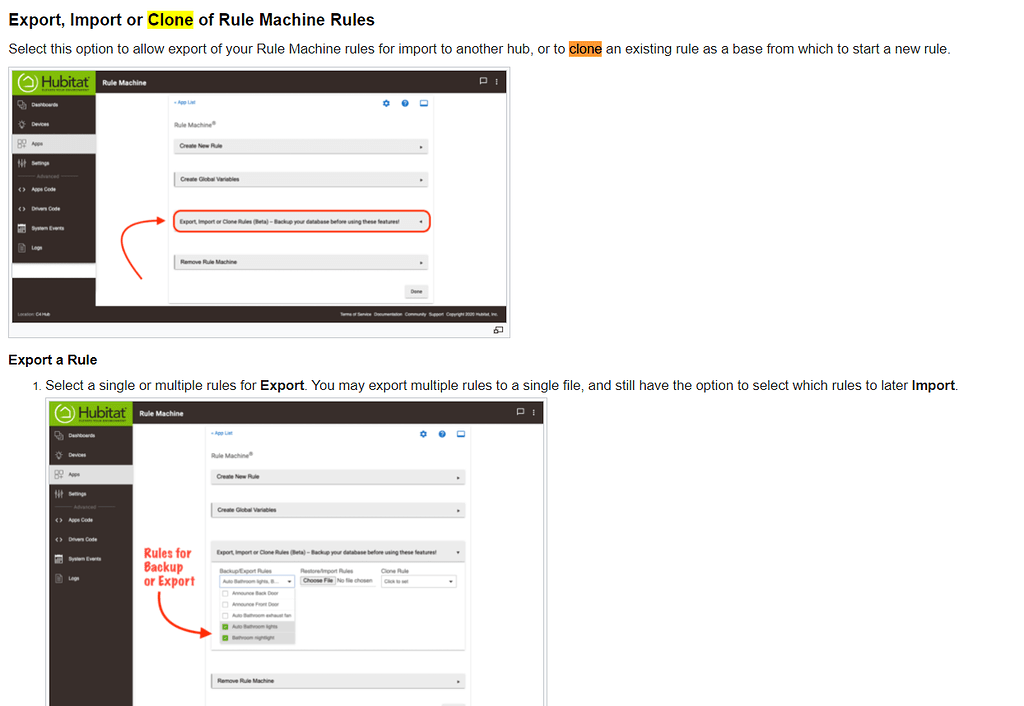Open the Apps section icon

click(59, 473)
